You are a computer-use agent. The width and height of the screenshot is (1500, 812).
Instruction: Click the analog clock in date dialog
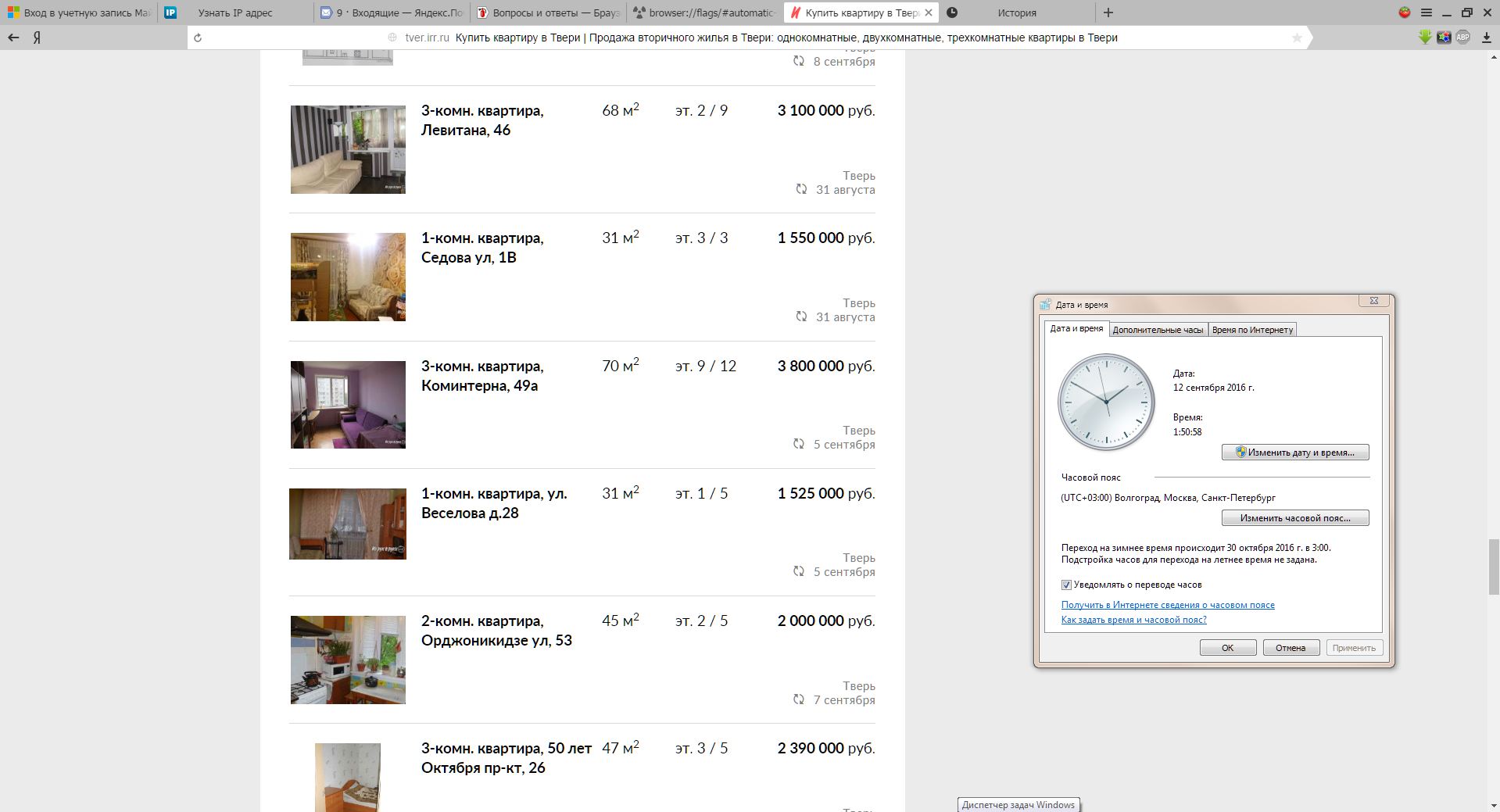coord(1106,402)
